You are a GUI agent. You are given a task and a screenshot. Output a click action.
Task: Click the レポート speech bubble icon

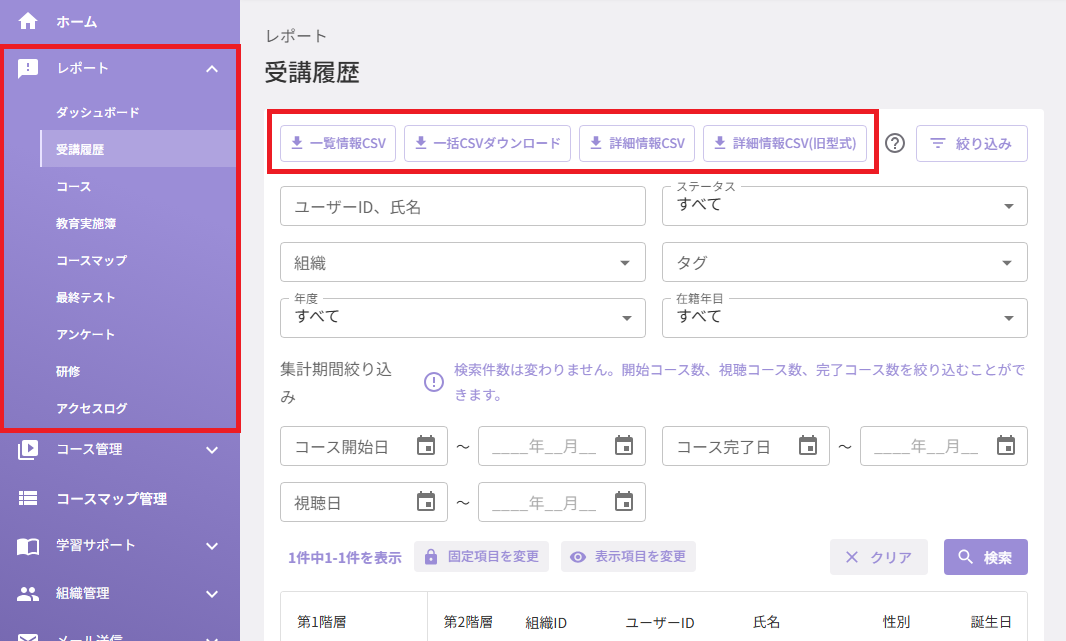(x=28, y=69)
